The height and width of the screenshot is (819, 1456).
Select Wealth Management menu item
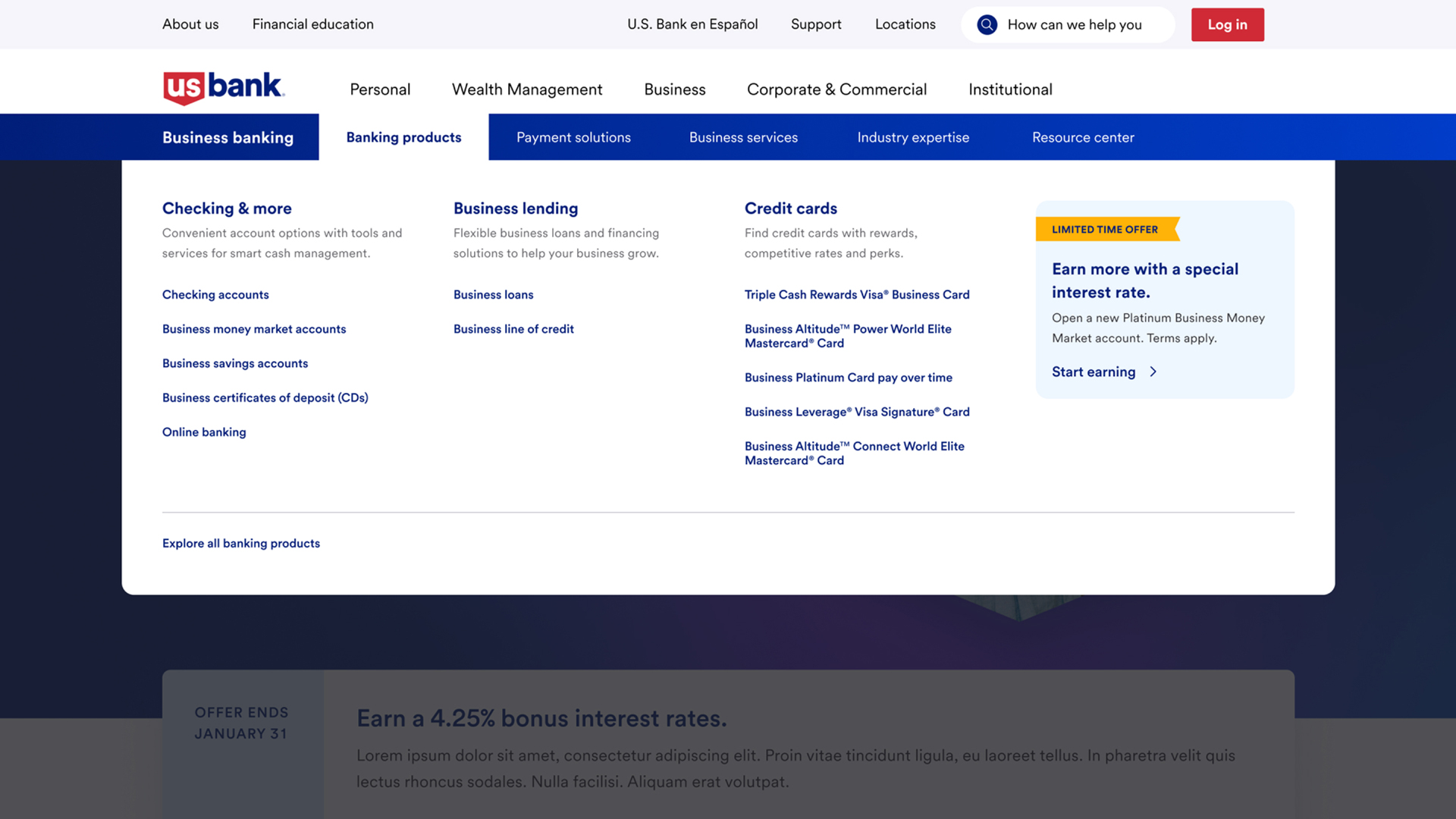(527, 89)
